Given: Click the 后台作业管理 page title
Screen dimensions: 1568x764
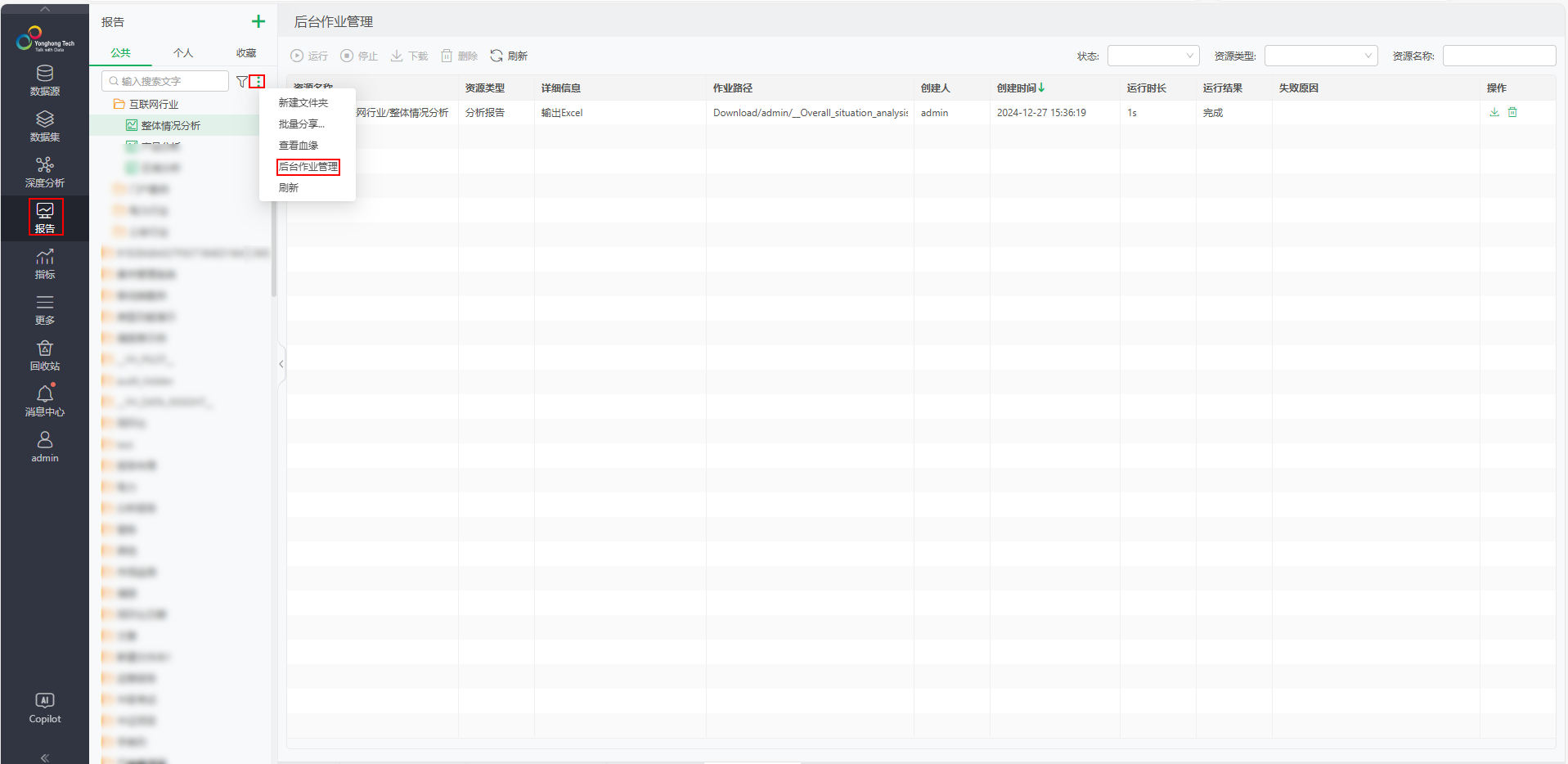Looking at the screenshot, I should coord(334,22).
